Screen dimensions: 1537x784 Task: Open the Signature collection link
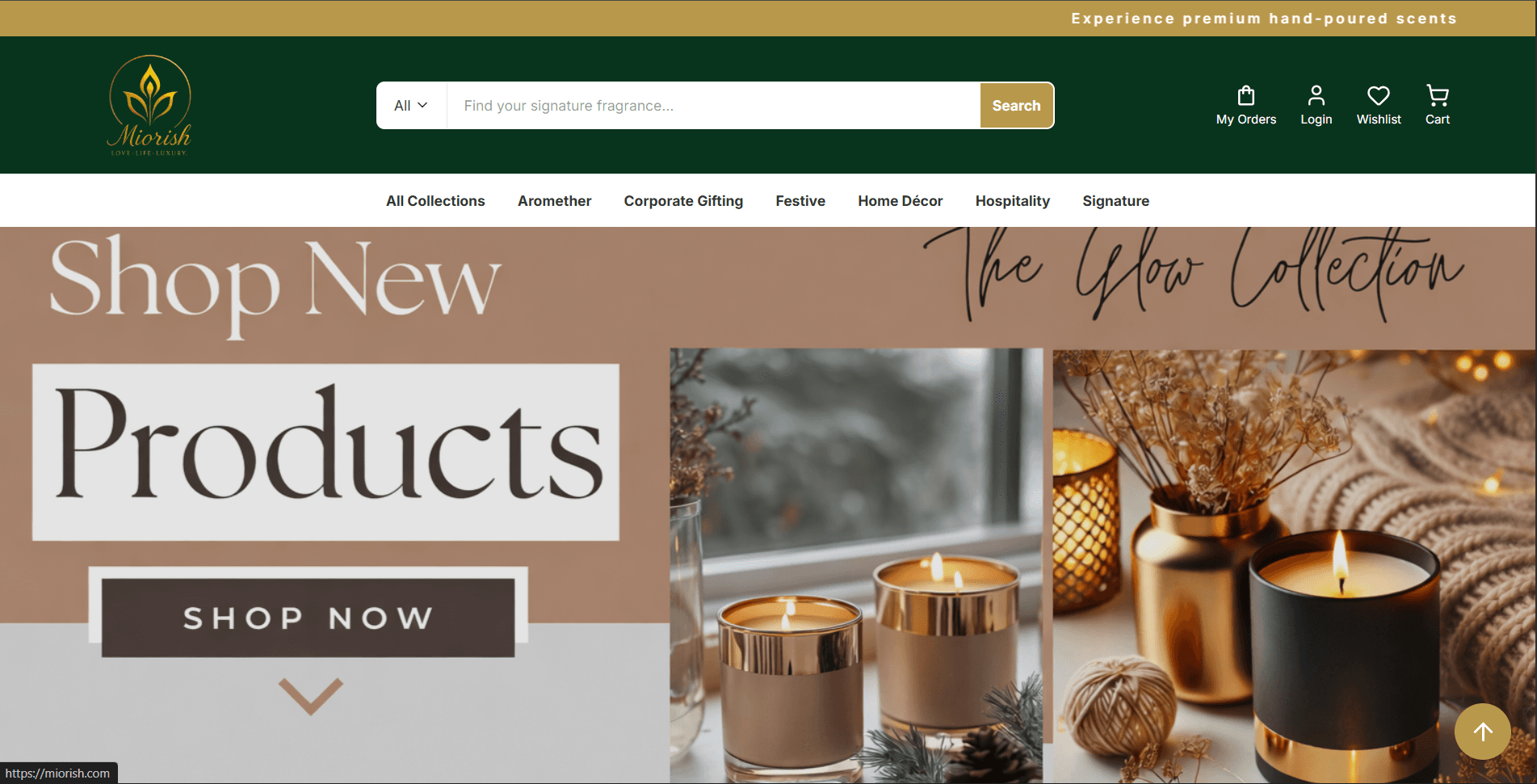click(1115, 201)
